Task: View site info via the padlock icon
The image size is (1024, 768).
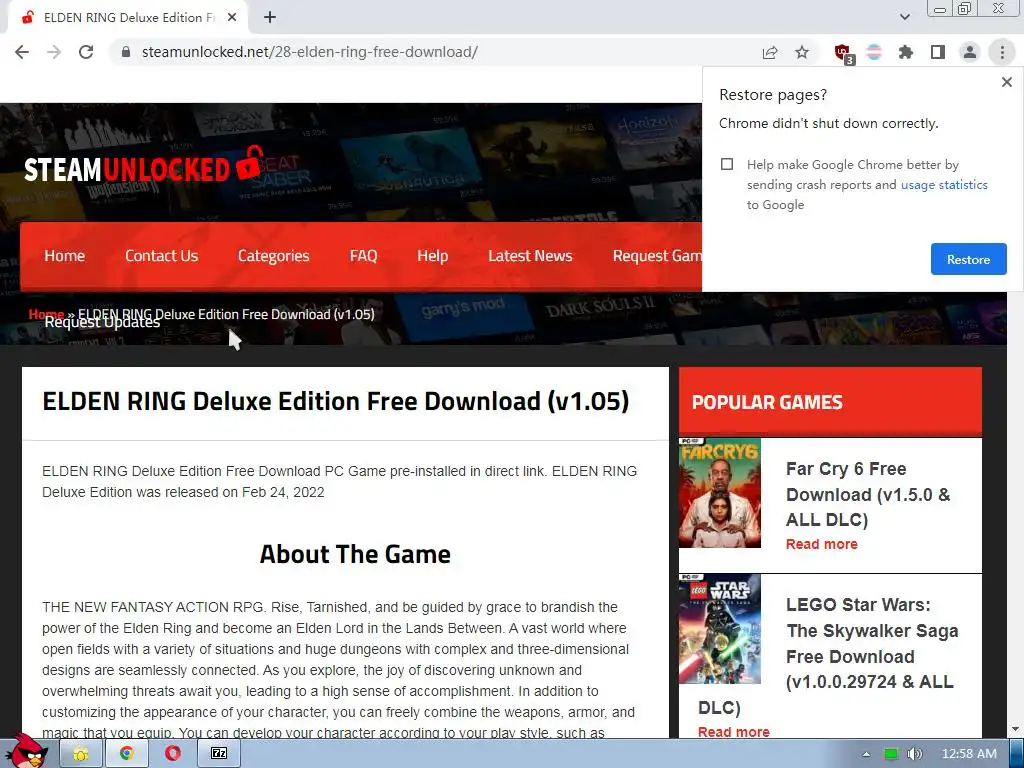Action: tap(127, 52)
